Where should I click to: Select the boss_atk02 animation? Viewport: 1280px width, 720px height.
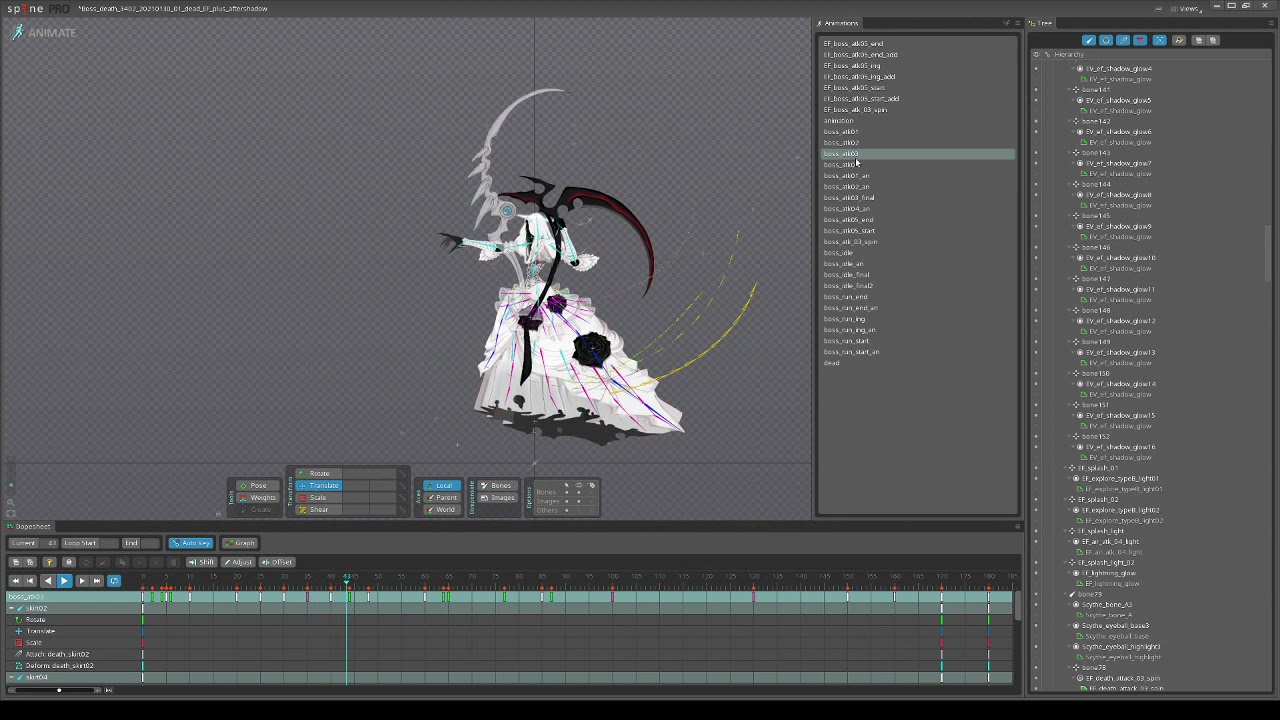[841, 143]
